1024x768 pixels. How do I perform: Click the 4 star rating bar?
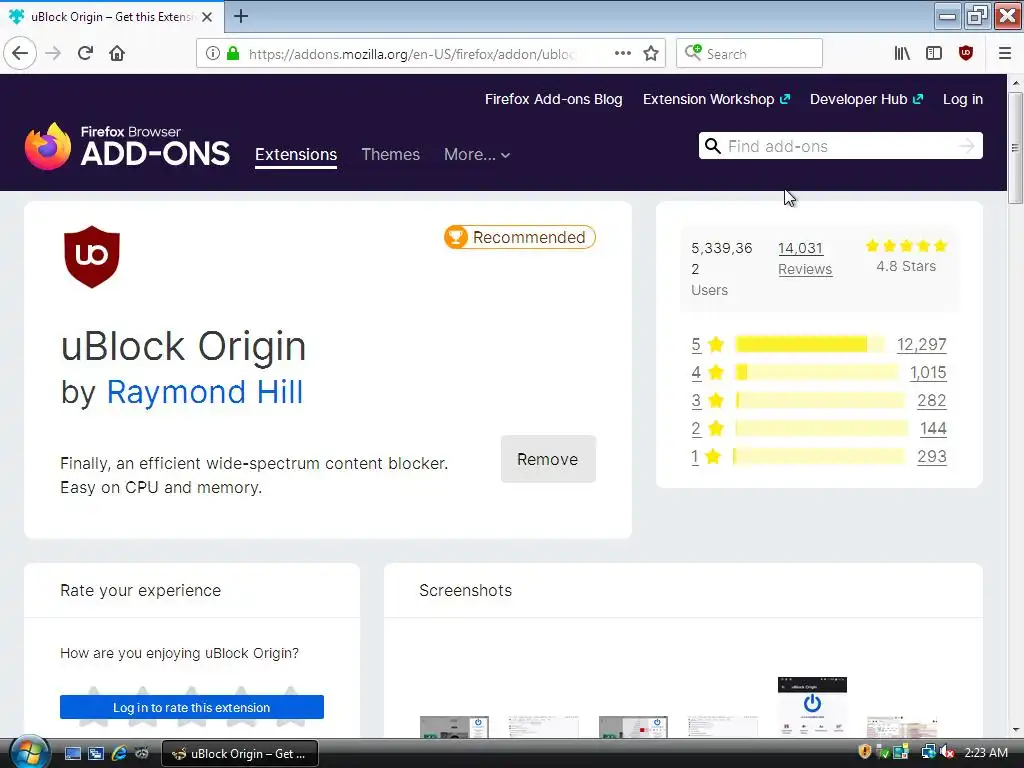tap(817, 372)
